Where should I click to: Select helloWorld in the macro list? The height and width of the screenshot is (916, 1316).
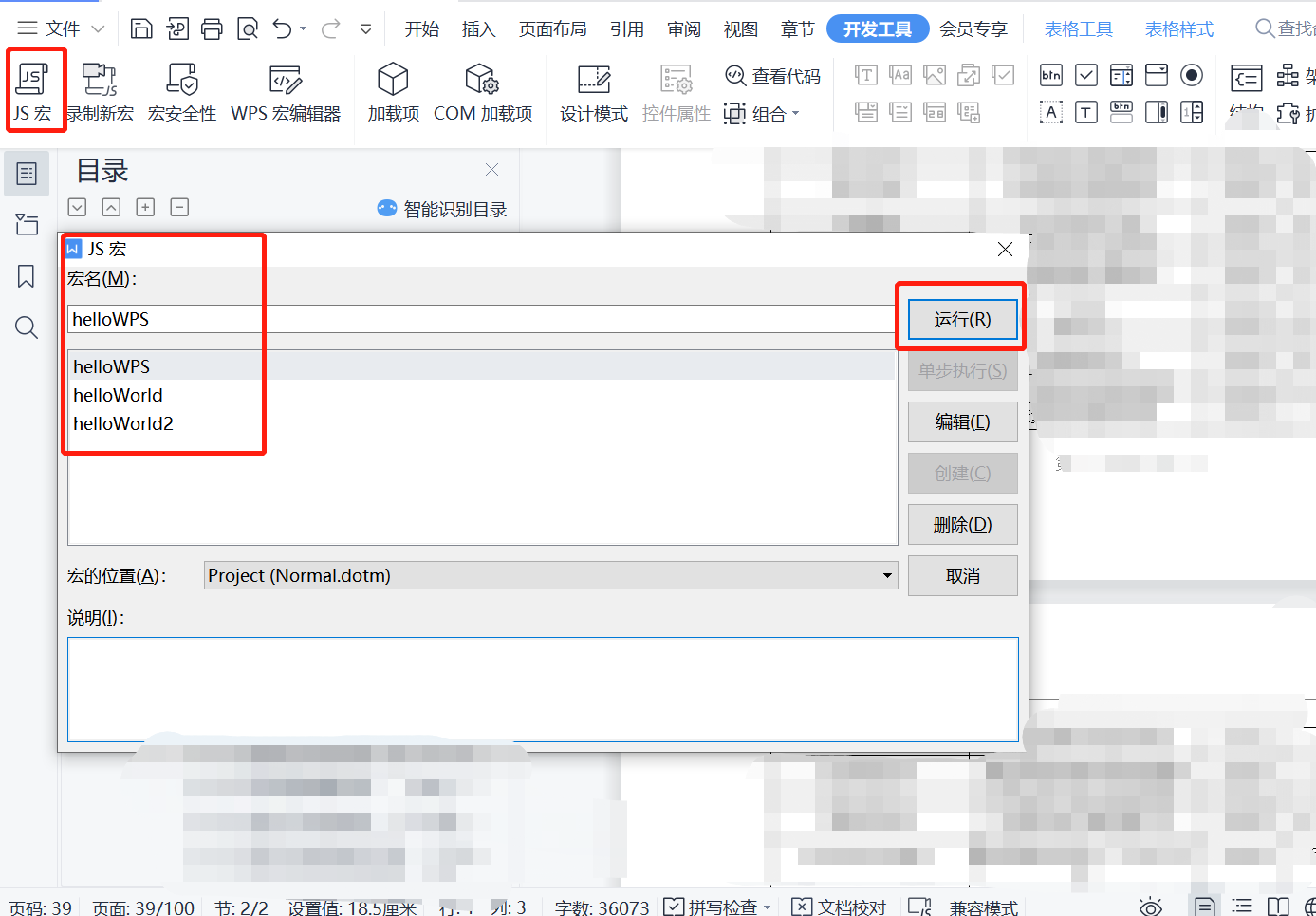(482, 395)
